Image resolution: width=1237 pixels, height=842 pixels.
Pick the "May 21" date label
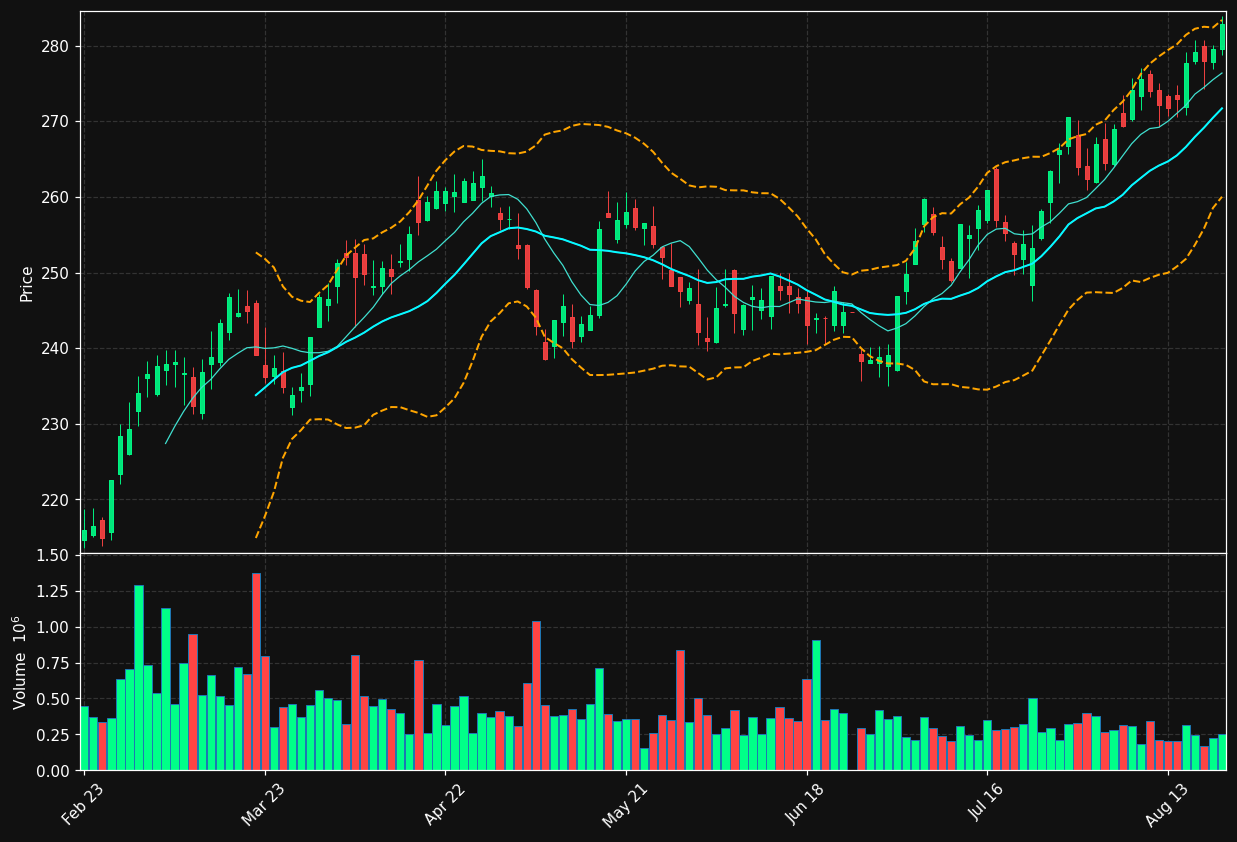coord(624,804)
